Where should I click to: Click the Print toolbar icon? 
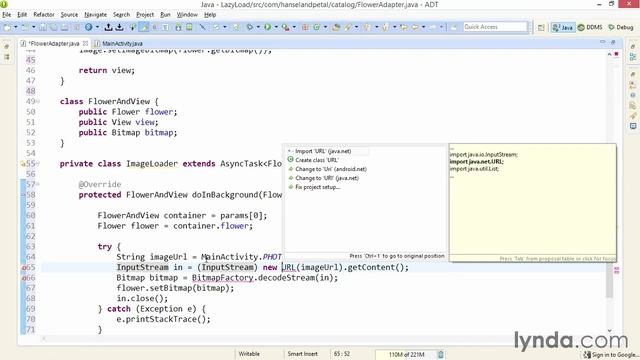pyautogui.click(x=65, y=27)
